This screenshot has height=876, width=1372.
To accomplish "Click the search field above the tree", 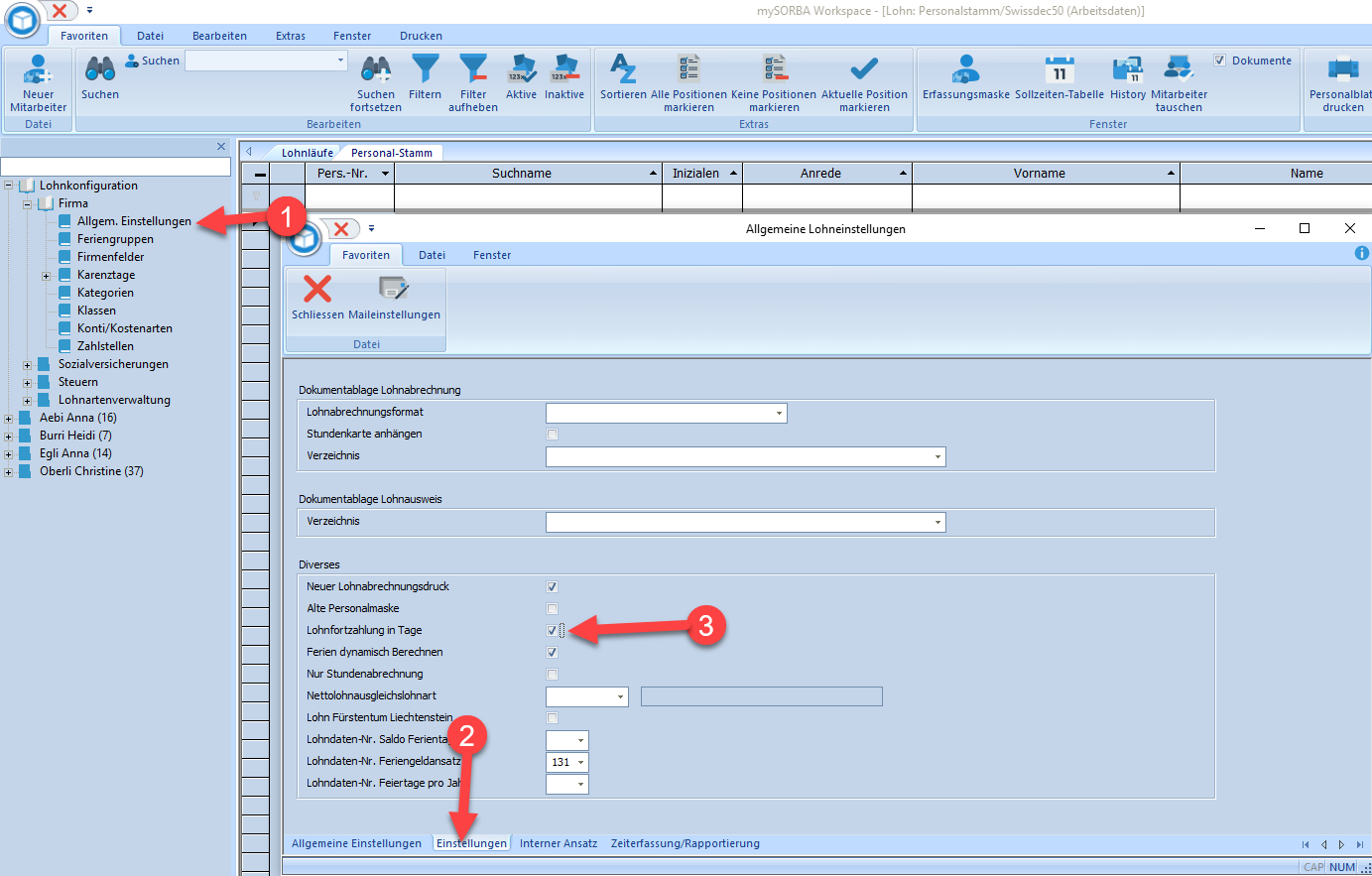I will point(116,168).
